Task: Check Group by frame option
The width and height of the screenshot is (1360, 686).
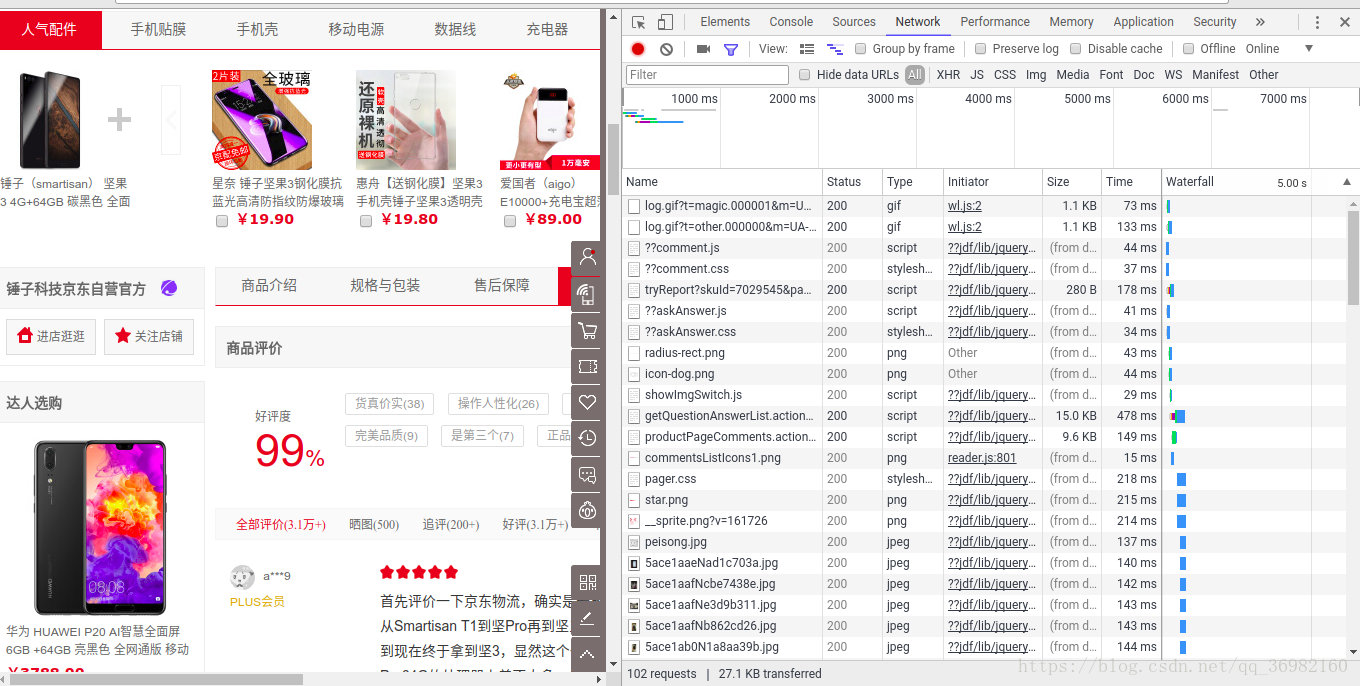Action: (x=860, y=49)
